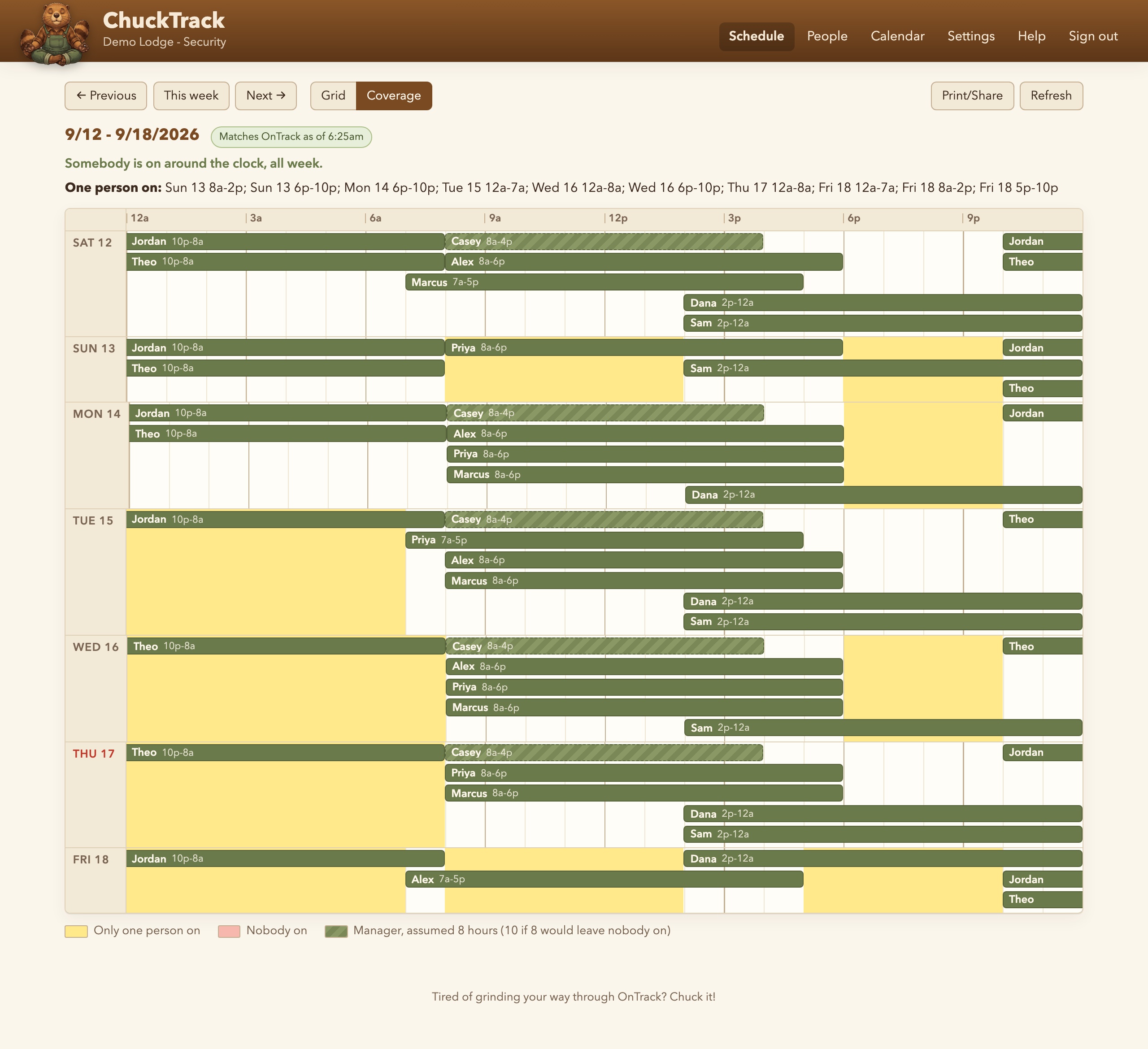Viewport: 1148px width, 1049px height.
Task: Select Priya's 7a-5p shift on TUE 15
Action: 604,540
